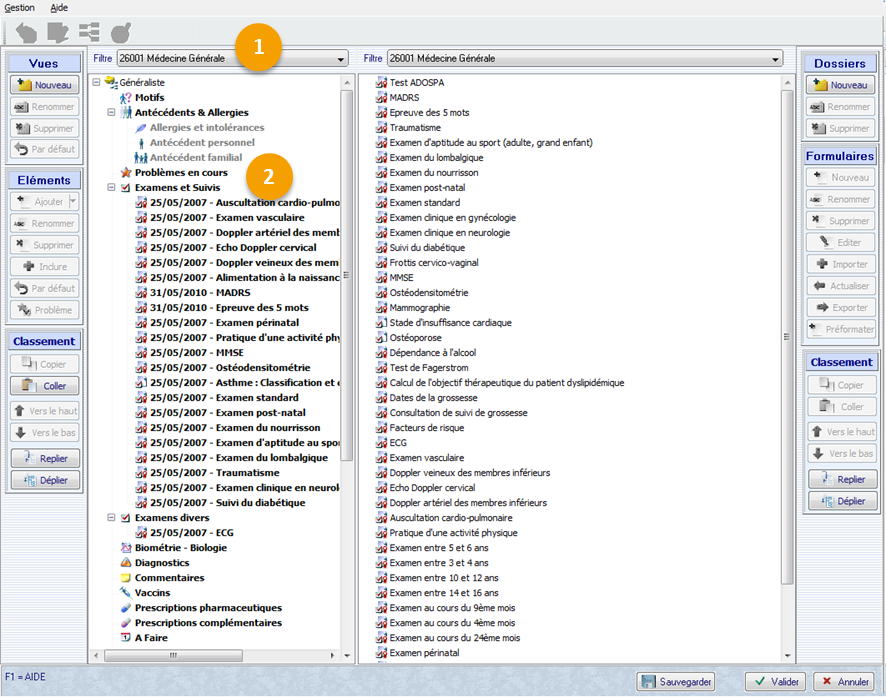Click the Vaccins syringe icon
The width and height of the screenshot is (886, 697).
(x=126, y=593)
